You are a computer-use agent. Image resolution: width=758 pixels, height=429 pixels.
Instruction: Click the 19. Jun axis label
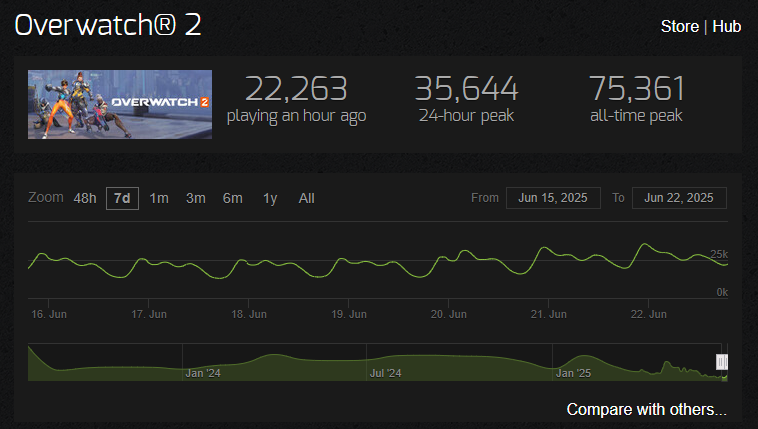coord(349,314)
